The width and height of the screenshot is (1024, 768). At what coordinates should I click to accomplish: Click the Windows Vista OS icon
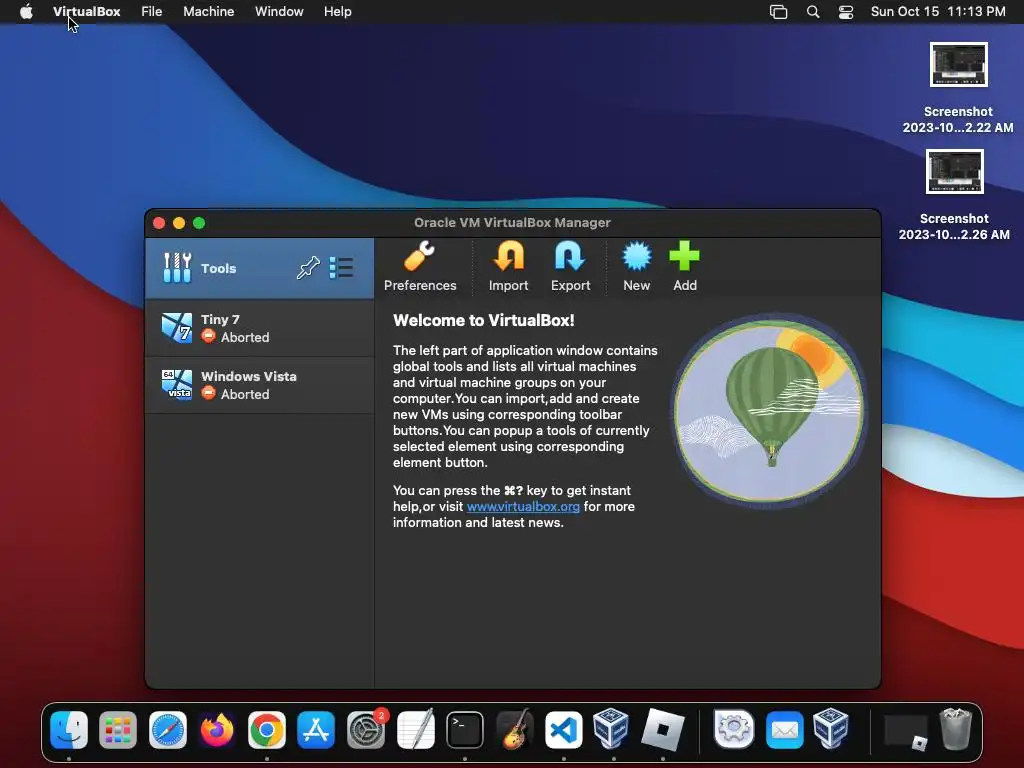click(x=177, y=385)
